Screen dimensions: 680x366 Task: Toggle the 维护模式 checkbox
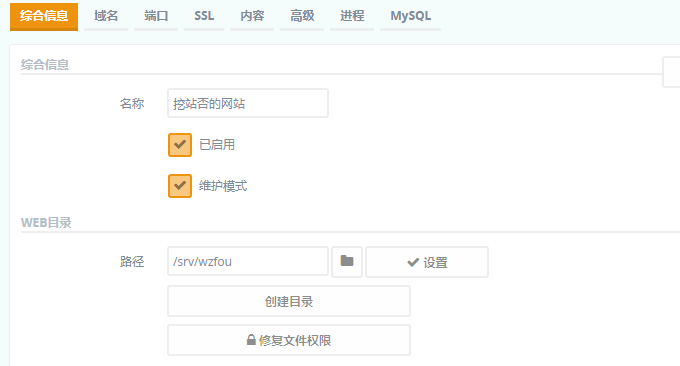click(x=180, y=186)
